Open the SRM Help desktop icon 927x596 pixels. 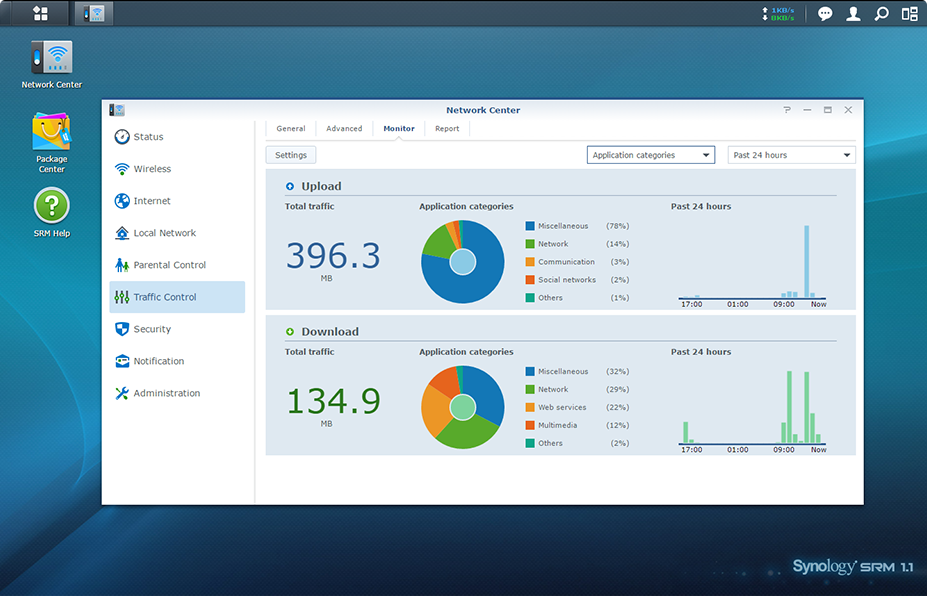tap(52, 206)
